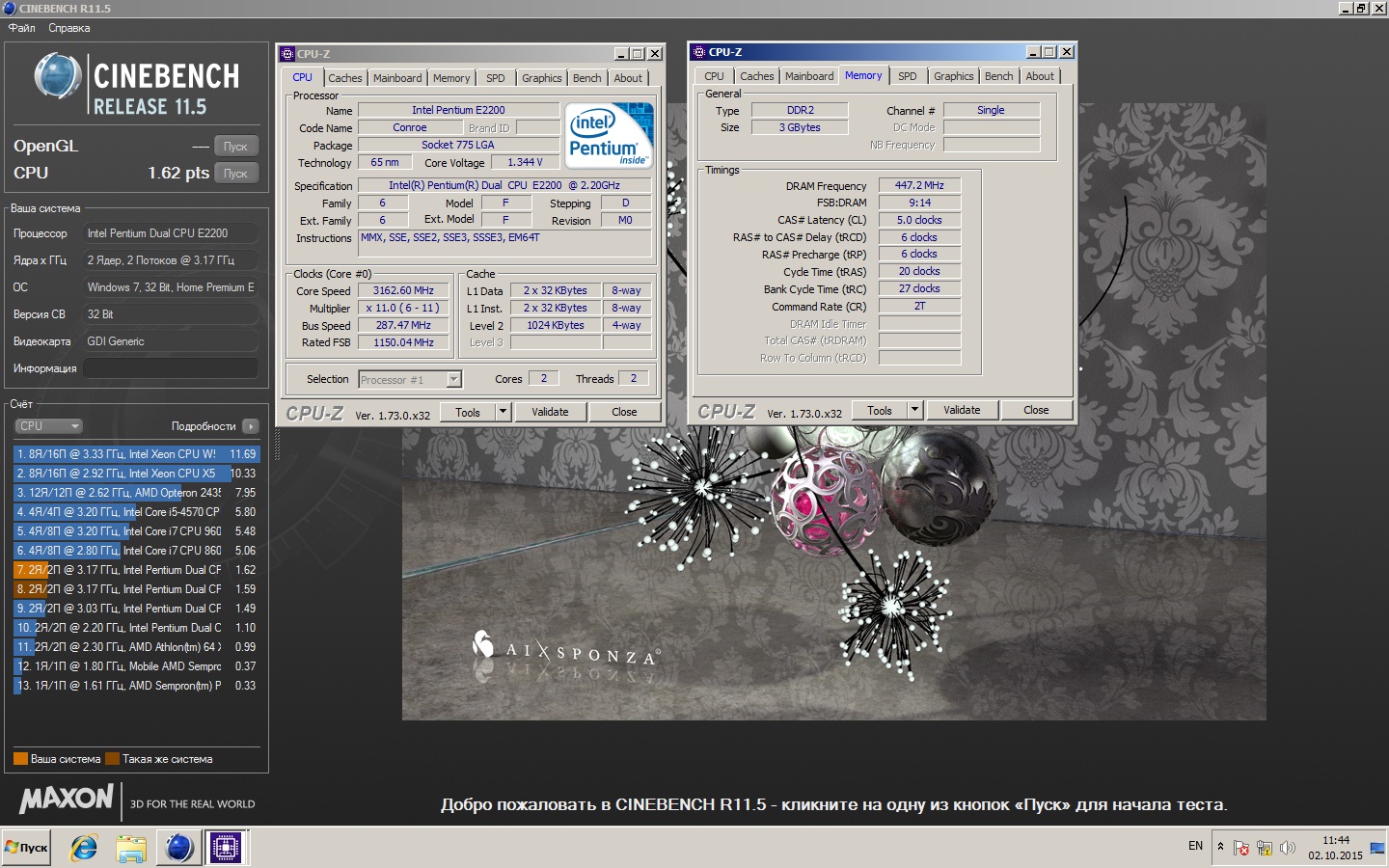Select ranking row 7 scoring 1.62
Viewport: 1389px width, 868px height.
[x=137, y=570]
